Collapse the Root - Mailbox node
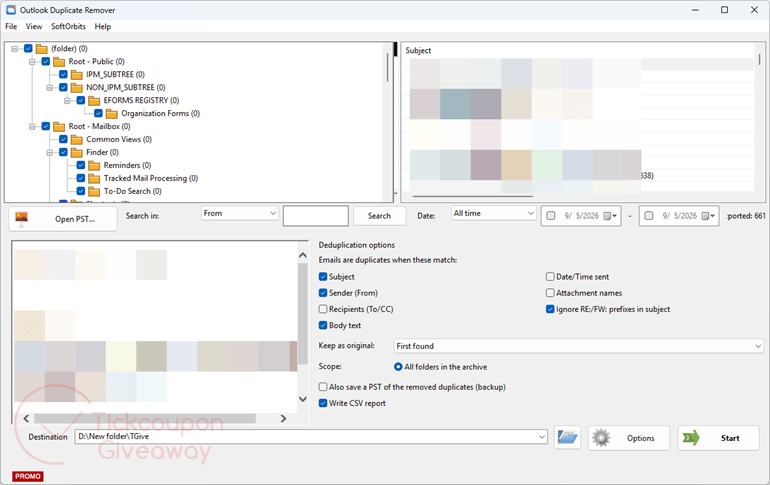Image resolution: width=770 pixels, height=485 pixels. [32, 126]
